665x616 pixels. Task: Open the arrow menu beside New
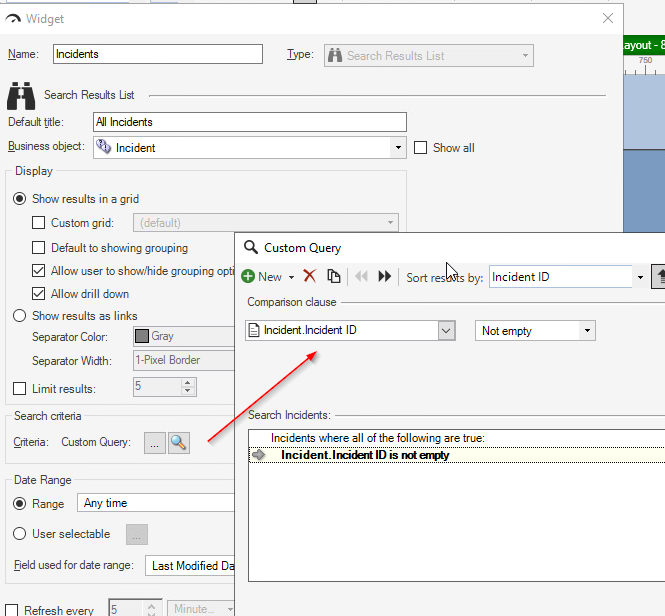pos(291,277)
